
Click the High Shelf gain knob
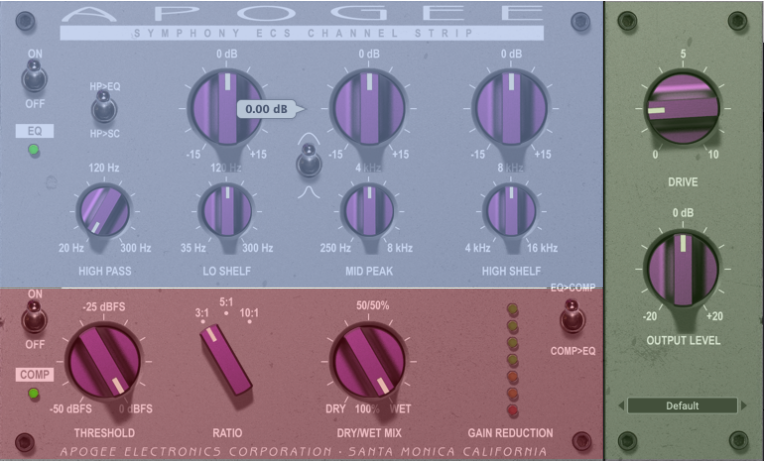coord(510,103)
